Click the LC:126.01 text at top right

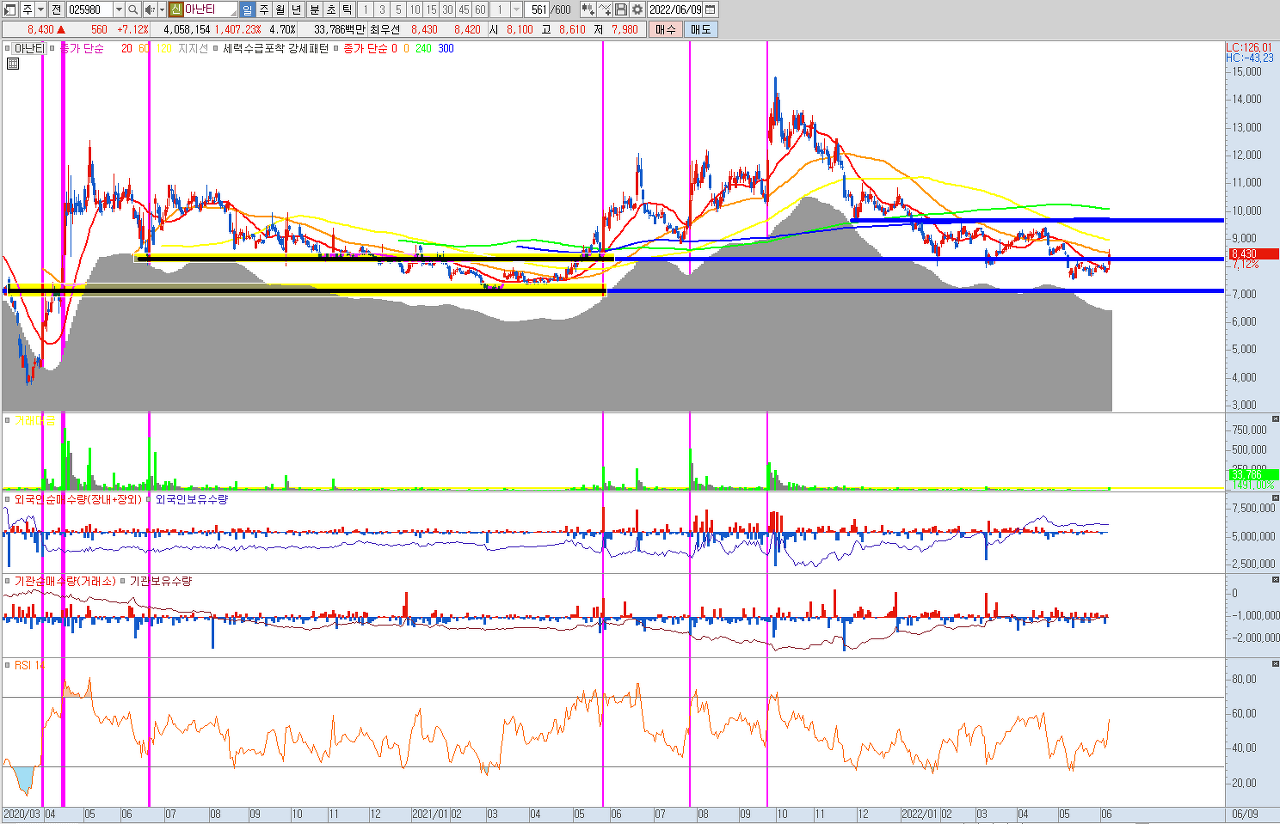click(1251, 47)
